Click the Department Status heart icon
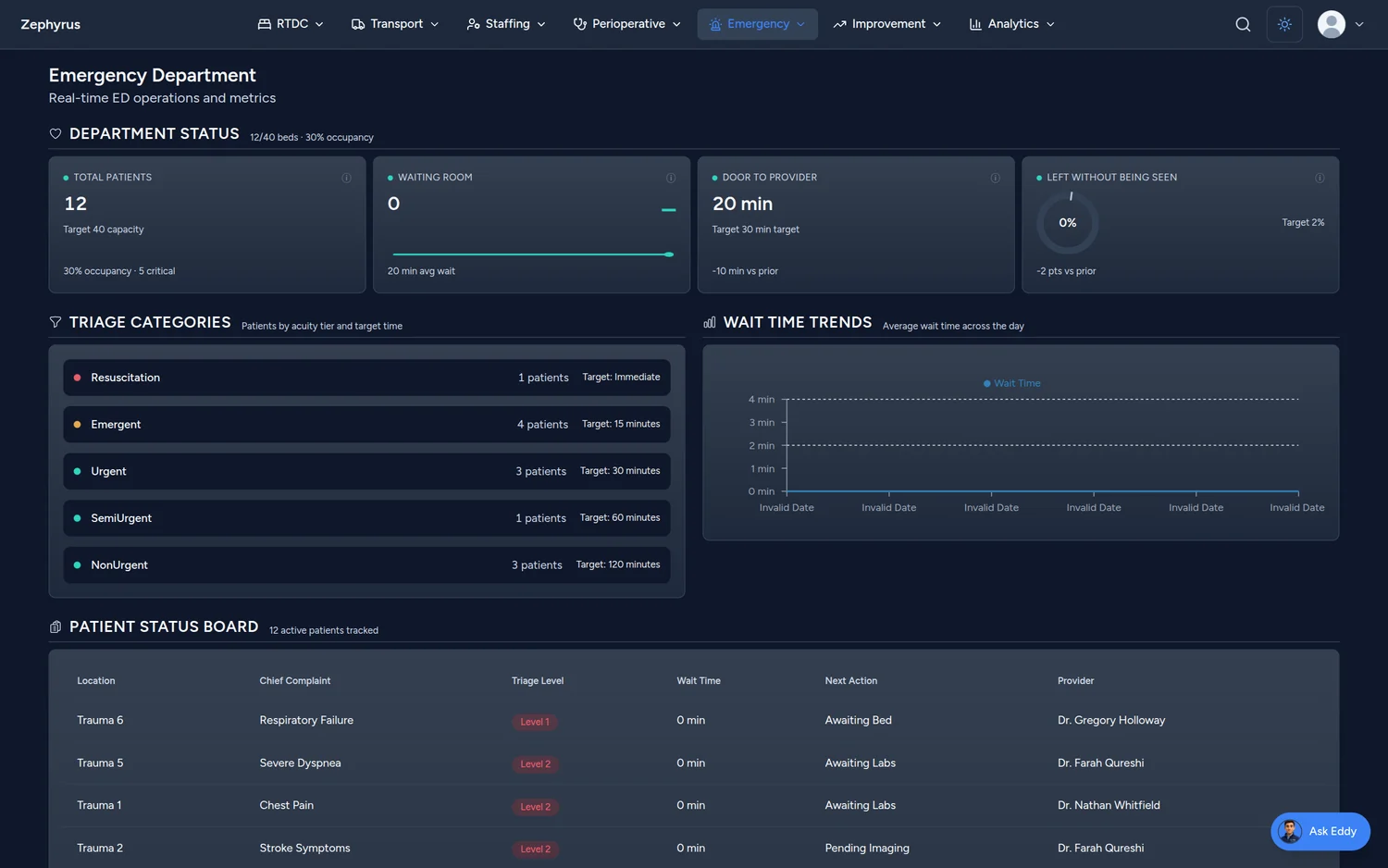 (56, 134)
